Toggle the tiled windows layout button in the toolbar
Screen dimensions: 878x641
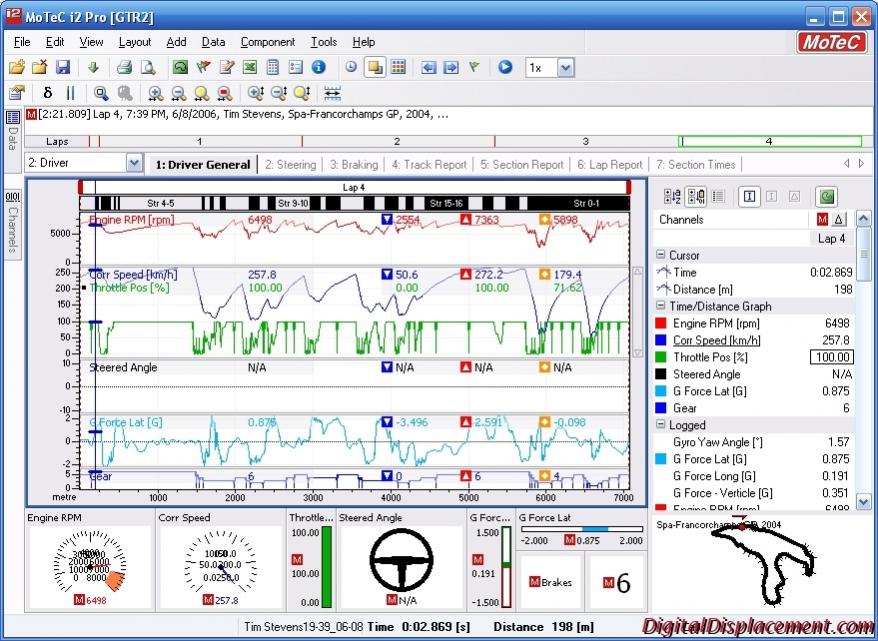pos(398,68)
